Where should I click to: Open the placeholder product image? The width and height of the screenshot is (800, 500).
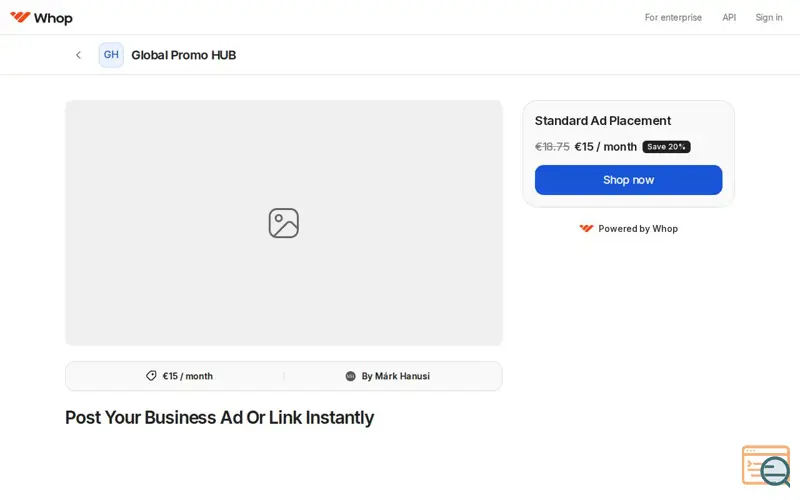284,223
